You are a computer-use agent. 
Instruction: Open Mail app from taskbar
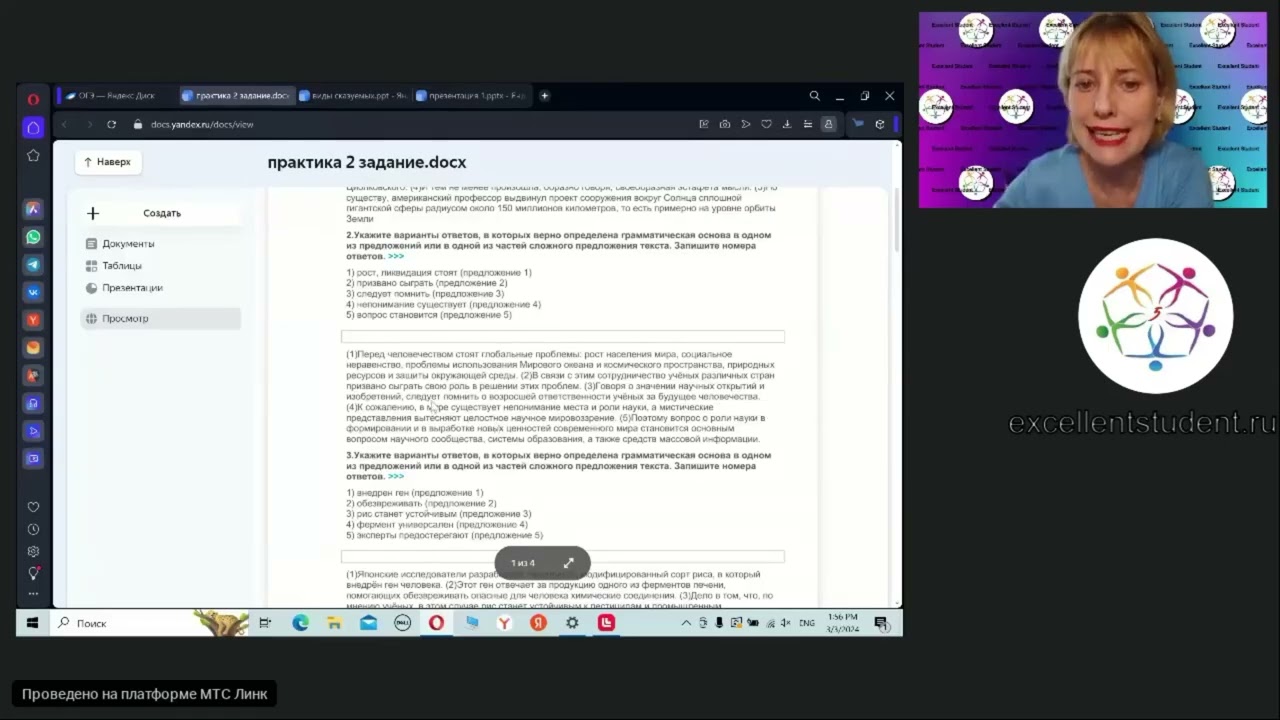coord(368,623)
